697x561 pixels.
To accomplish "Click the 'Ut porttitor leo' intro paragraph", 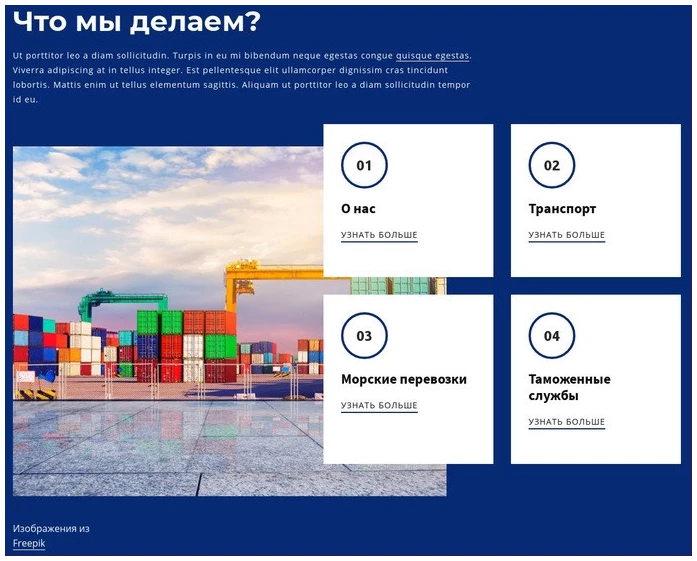I will (x=242, y=77).
